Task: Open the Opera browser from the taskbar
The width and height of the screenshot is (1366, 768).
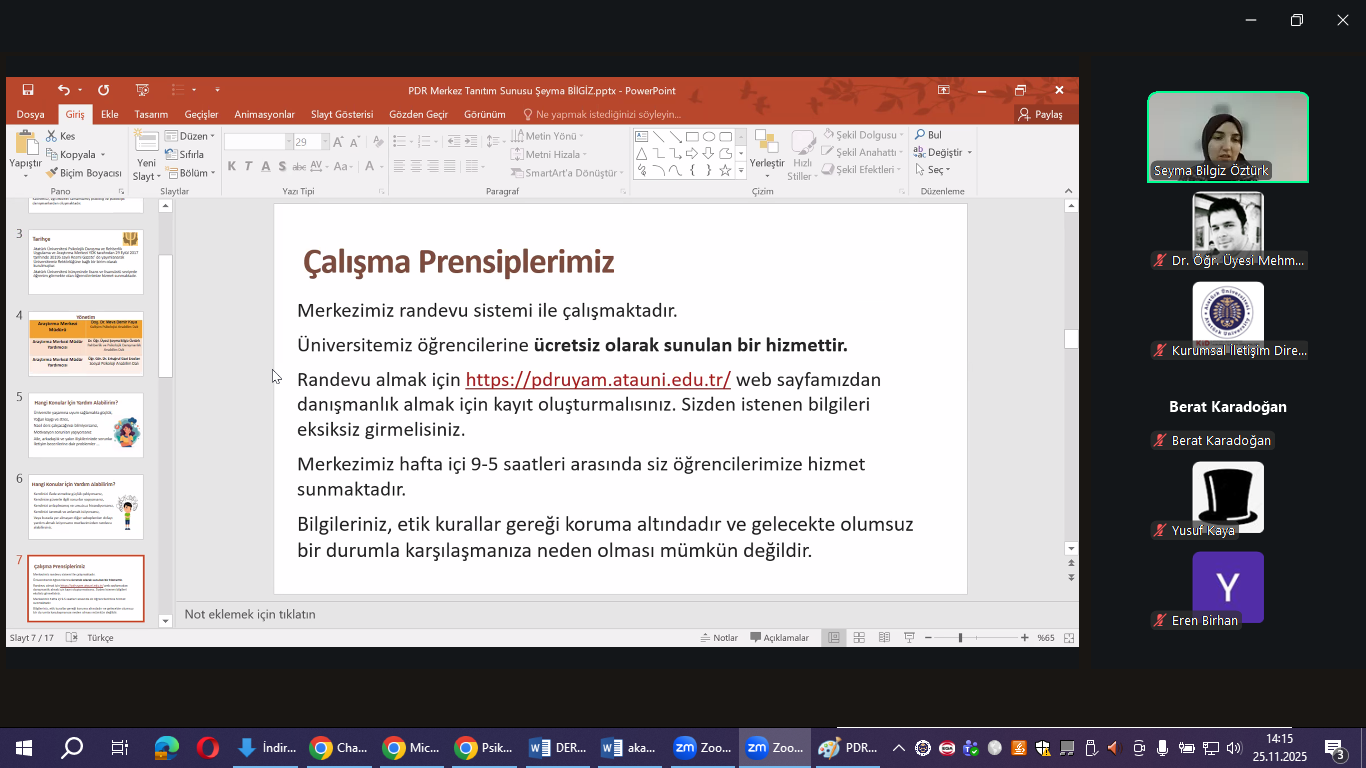Action: pyautogui.click(x=208, y=748)
